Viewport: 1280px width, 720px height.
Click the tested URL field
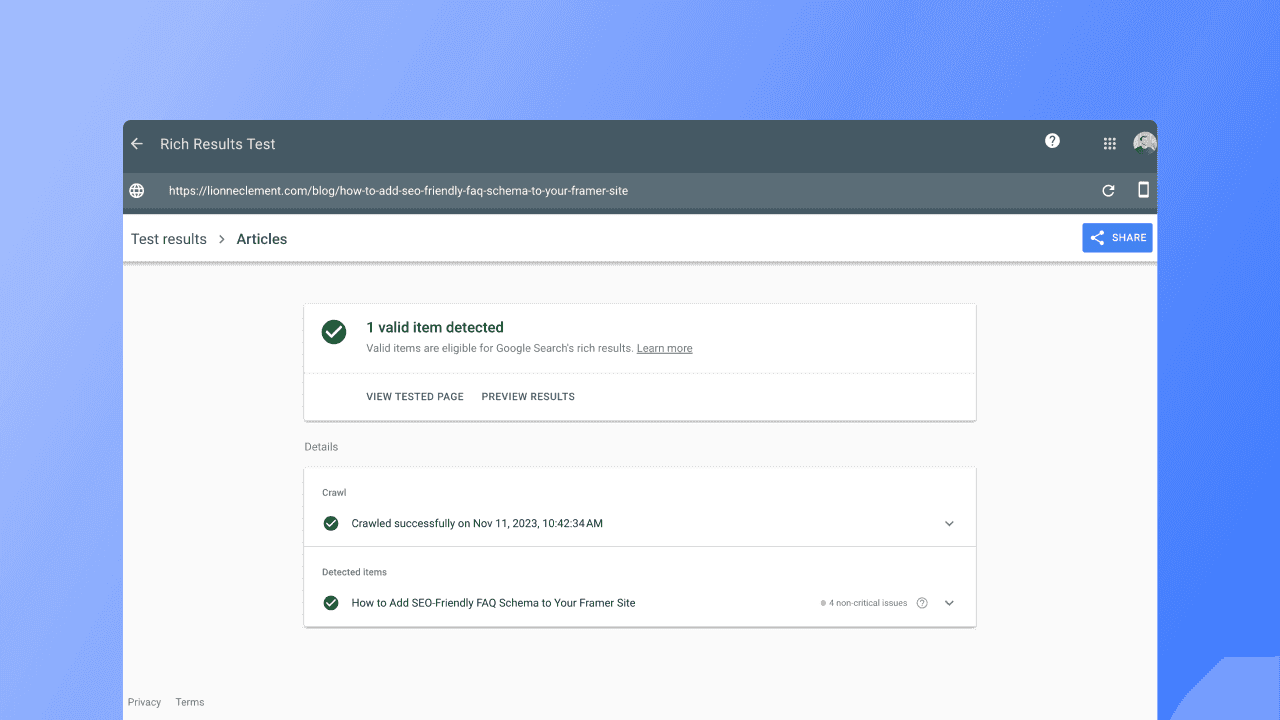click(398, 190)
